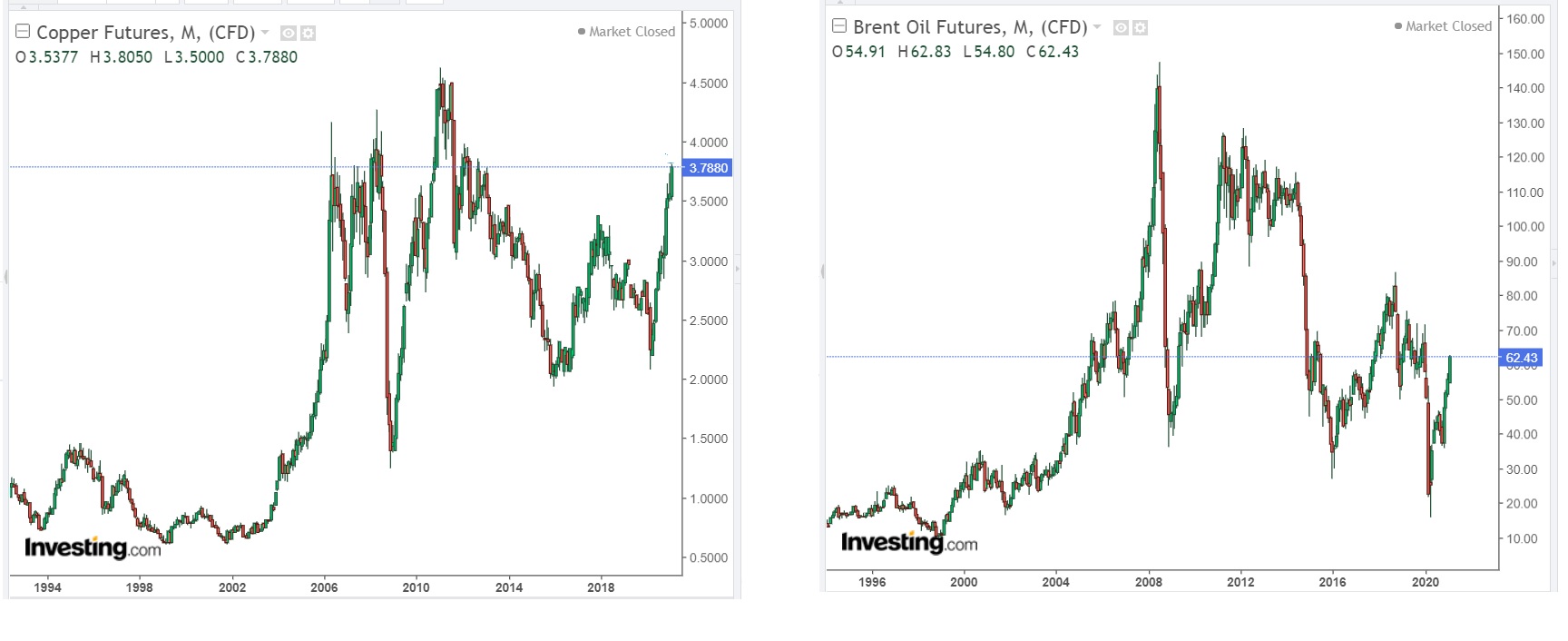Select the 62.43 current price label
1568x641 pixels.
(1522, 358)
